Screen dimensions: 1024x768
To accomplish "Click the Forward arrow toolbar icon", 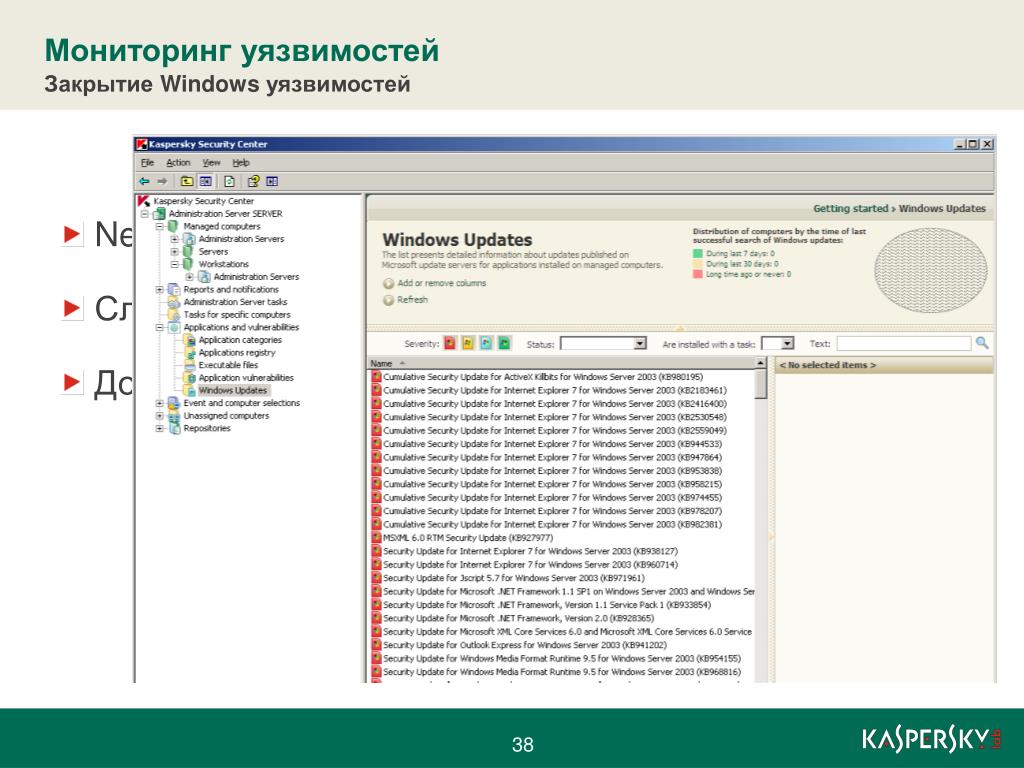I will [x=162, y=182].
